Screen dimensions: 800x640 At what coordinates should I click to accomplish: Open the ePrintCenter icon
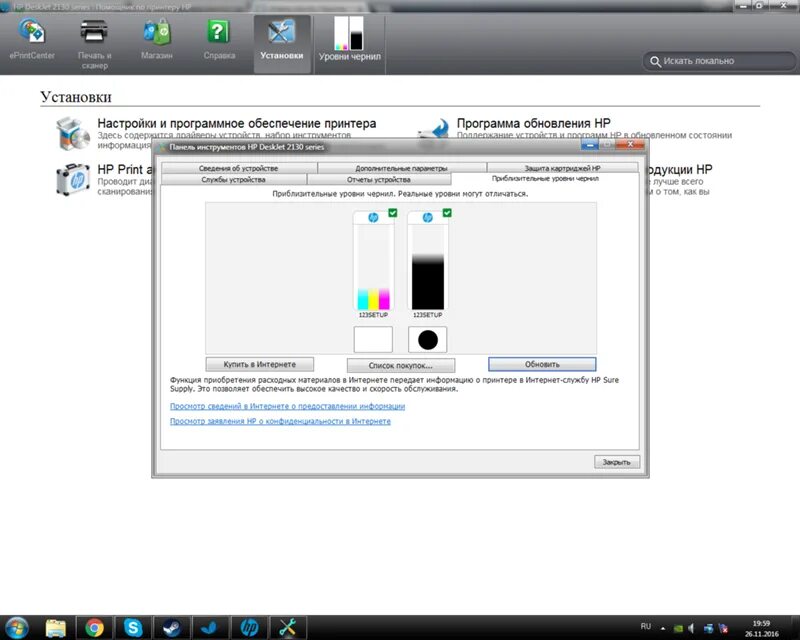pos(32,40)
